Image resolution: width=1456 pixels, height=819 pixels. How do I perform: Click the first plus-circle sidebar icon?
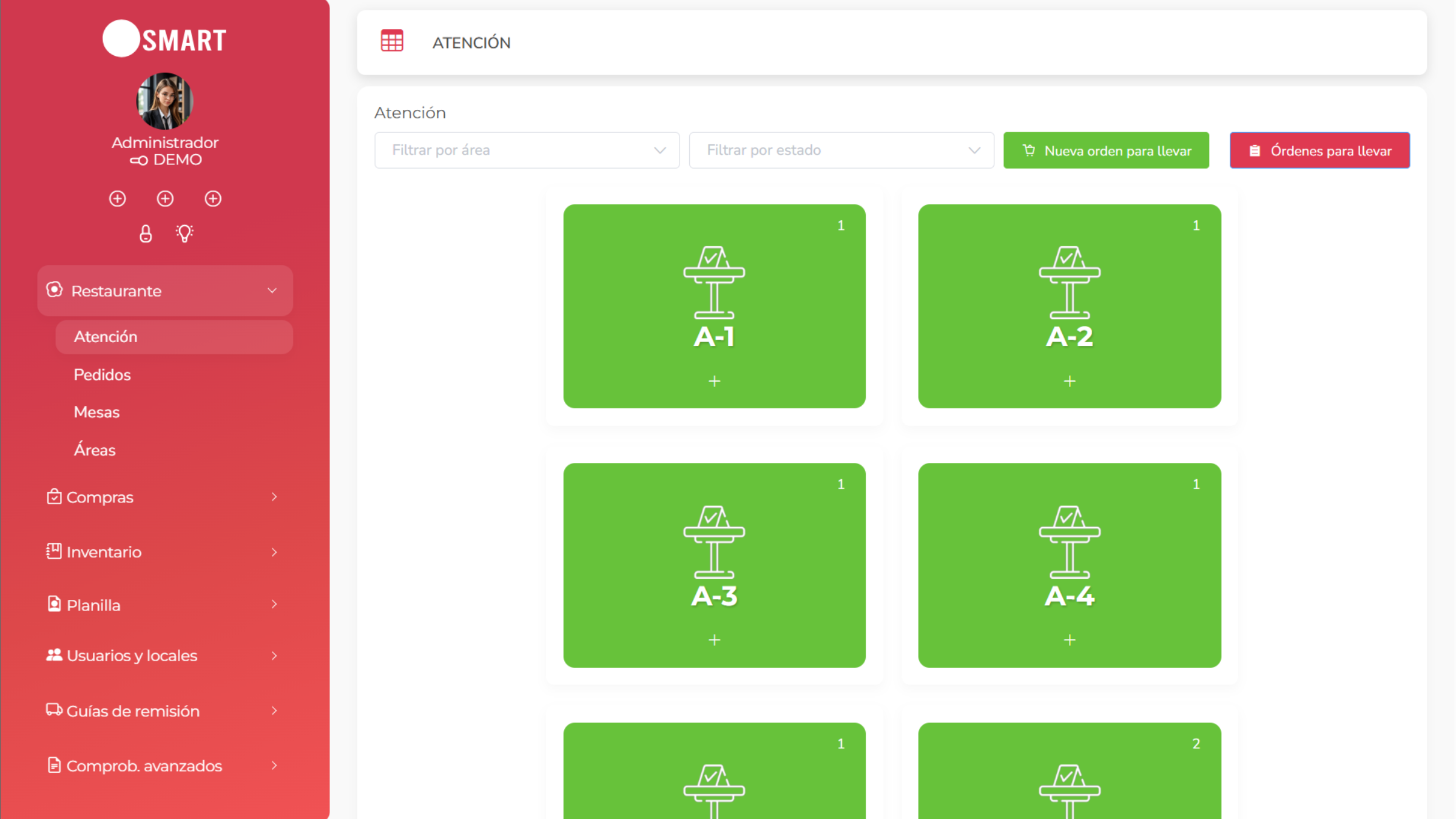coord(117,198)
